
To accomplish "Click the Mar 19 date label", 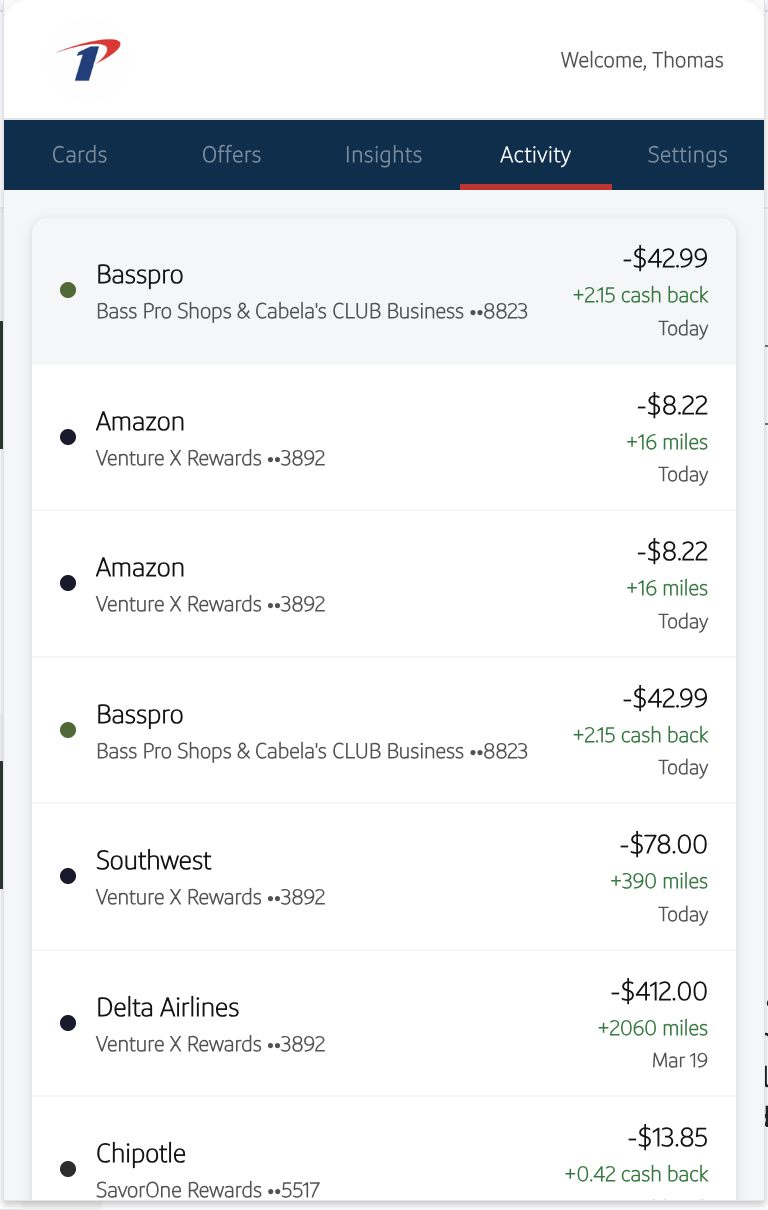I will [680, 1060].
